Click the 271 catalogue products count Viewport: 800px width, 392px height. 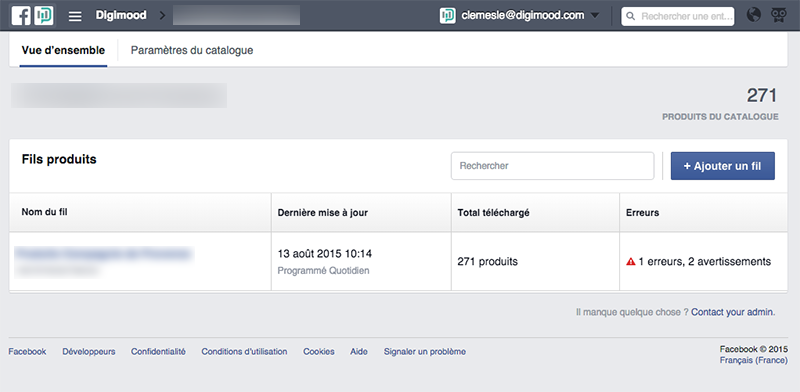click(762, 95)
